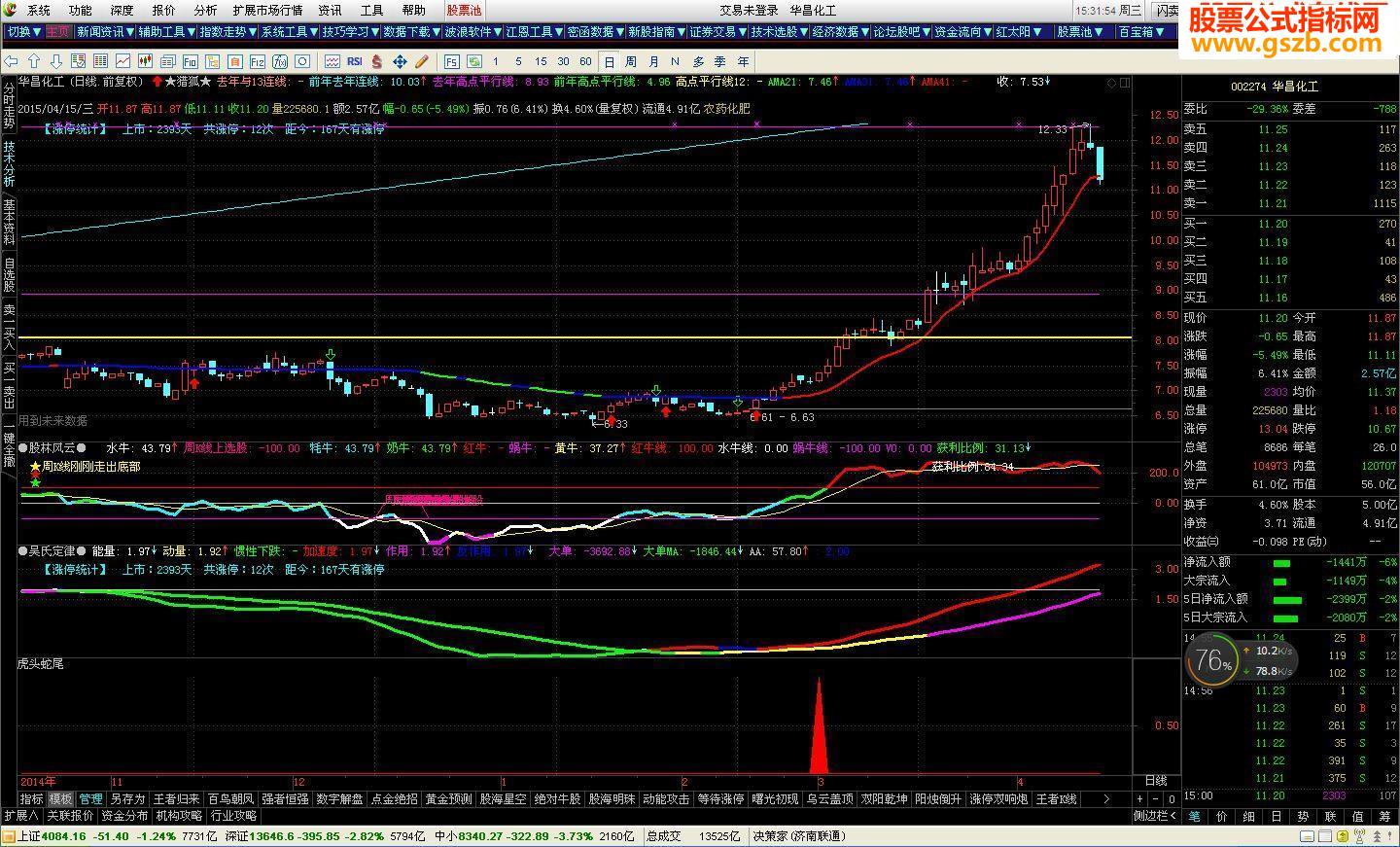Click the 闪卖 button in title bar
Screen dimensions: 1400x847
[x=1166, y=10]
